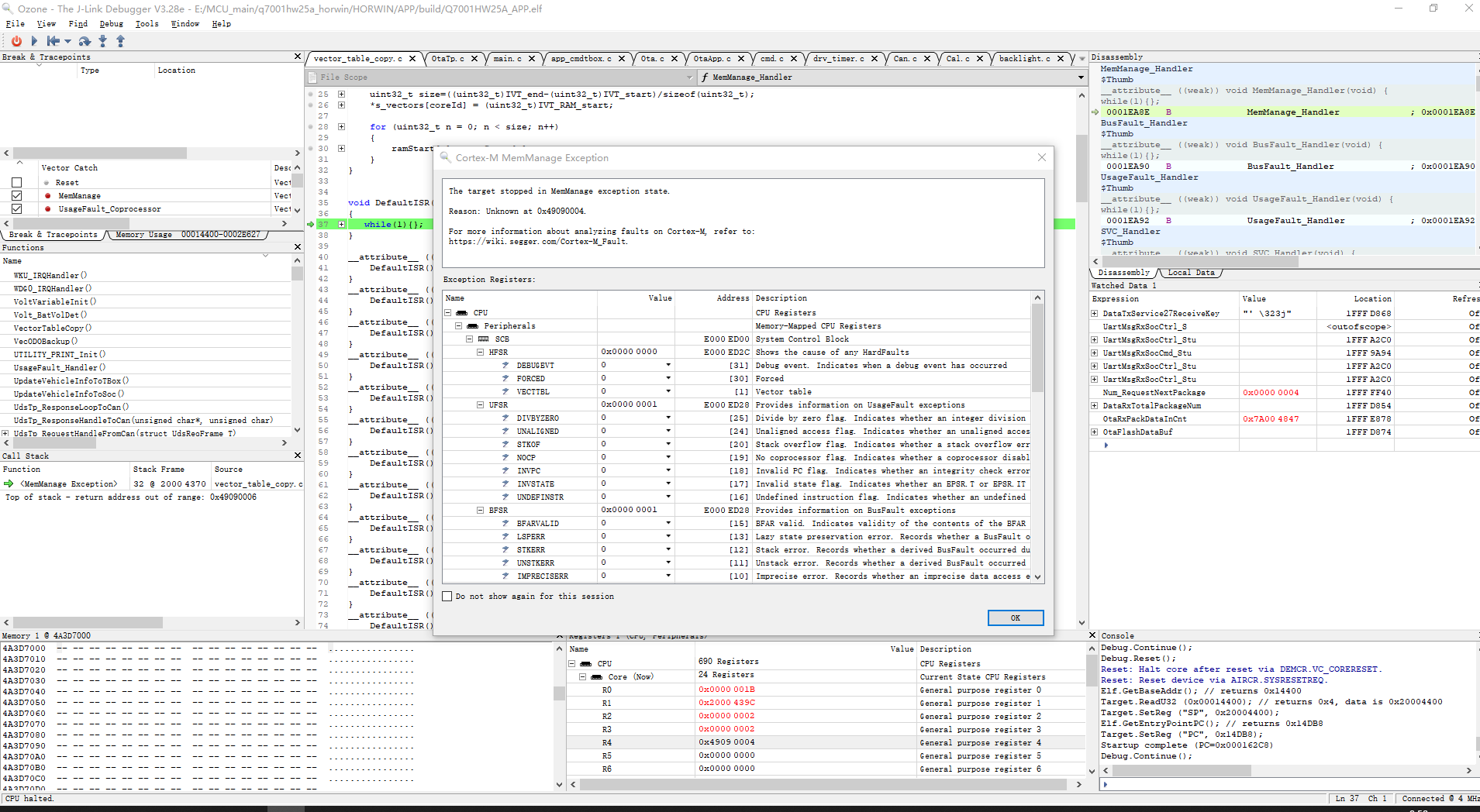
Task: Tick 'Do not show again for this session'
Action: [x=447, y=597]
